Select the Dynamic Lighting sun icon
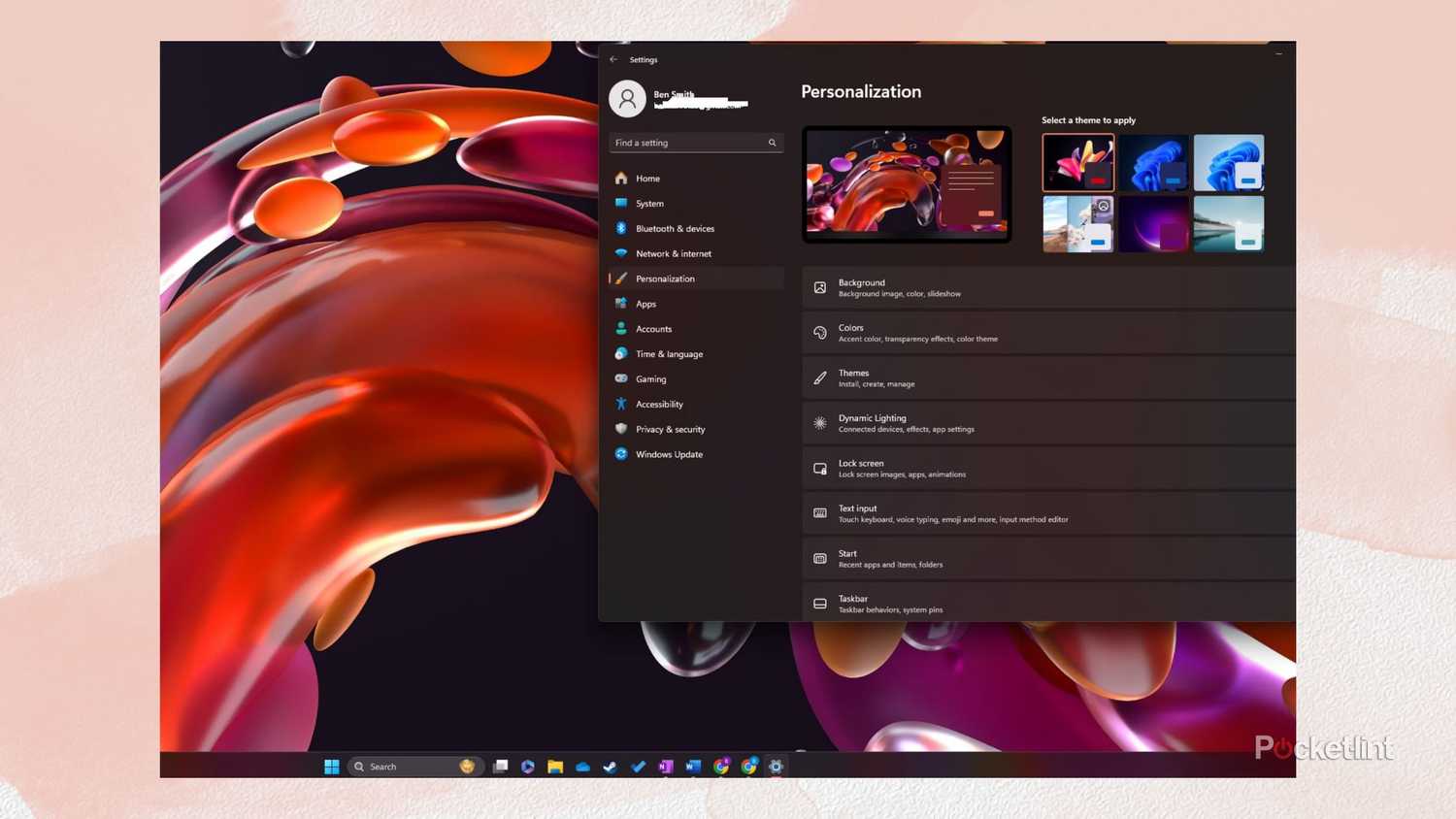 pyautogui.click(x=820, y=423)
